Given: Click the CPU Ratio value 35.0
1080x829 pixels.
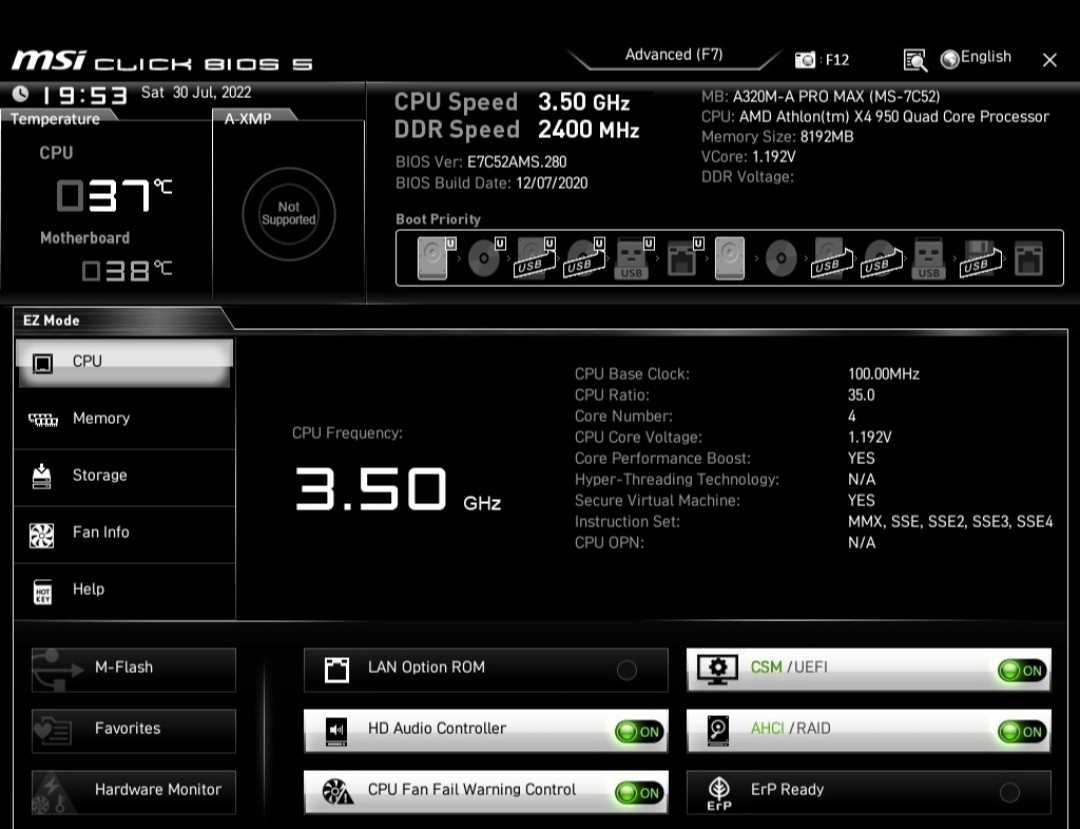Looking at the screenshot, I should coord(861,395).
